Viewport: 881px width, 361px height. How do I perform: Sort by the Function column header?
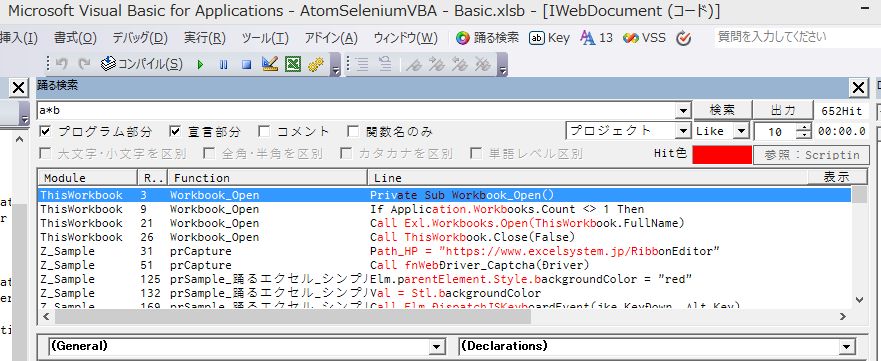(x=267, y=177)
